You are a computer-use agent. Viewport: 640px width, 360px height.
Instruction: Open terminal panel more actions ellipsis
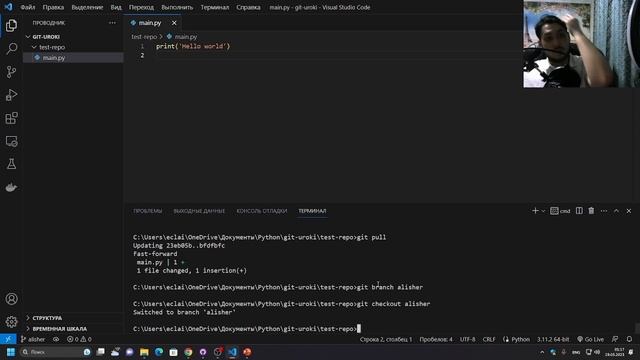point(604,211)
